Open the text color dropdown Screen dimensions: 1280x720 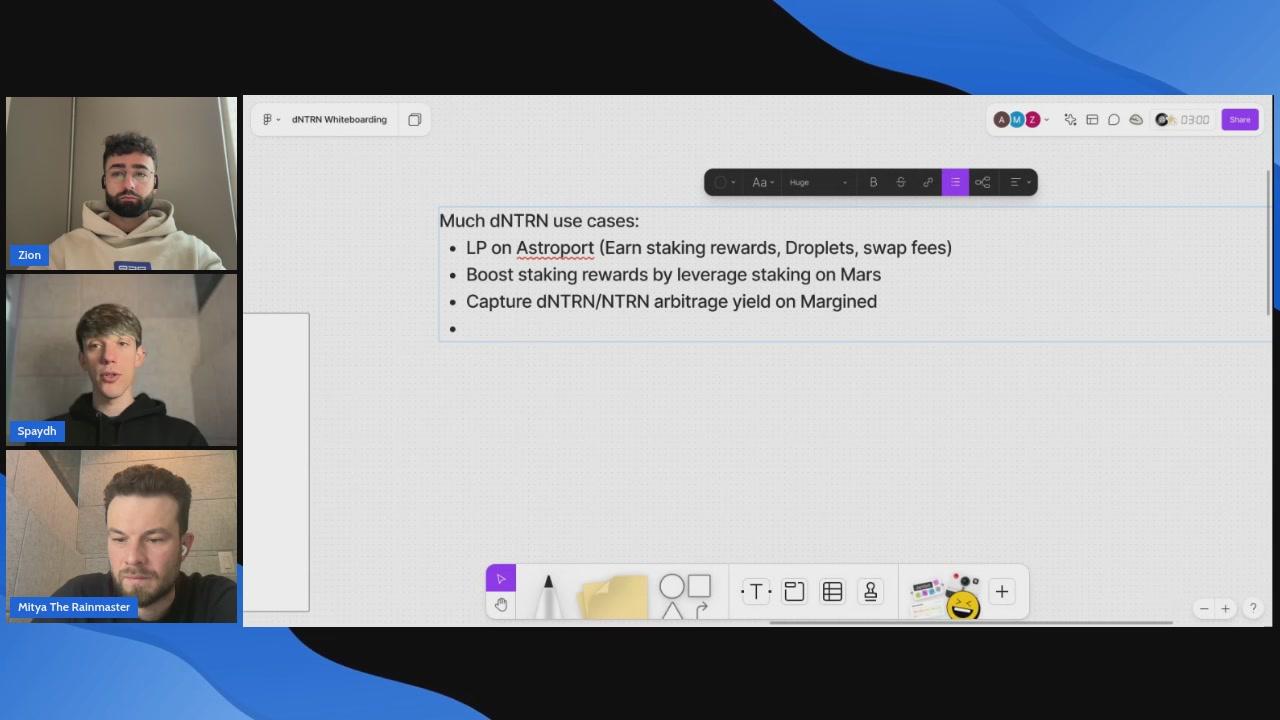point(724,182)
